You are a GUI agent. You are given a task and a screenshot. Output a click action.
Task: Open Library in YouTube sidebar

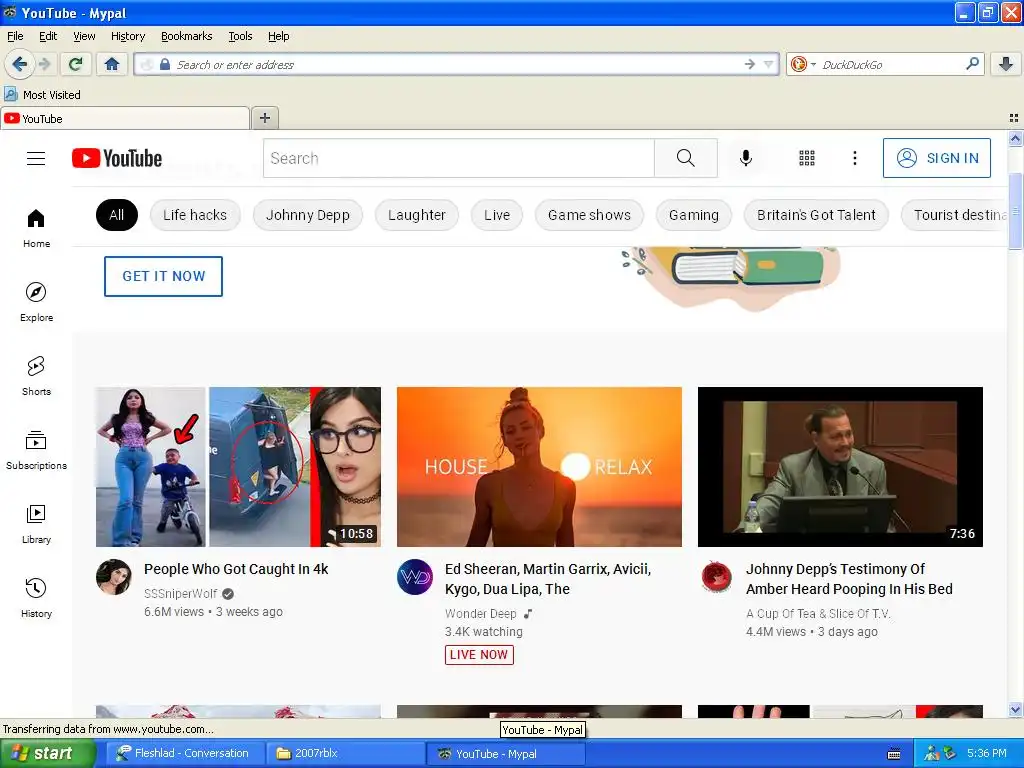coord(37,524)
